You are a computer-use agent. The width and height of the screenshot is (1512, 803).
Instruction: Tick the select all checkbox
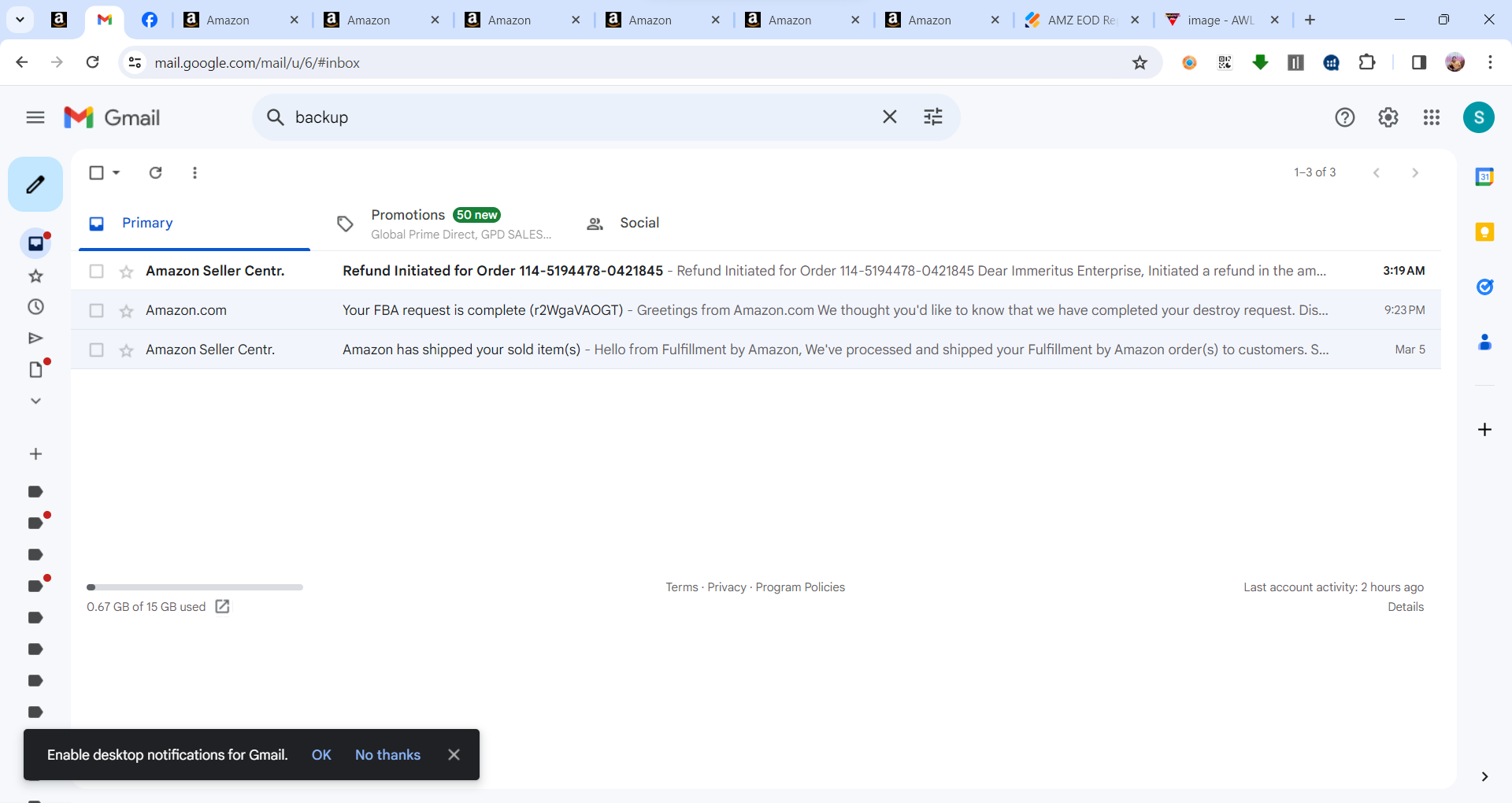coord(97,172)
